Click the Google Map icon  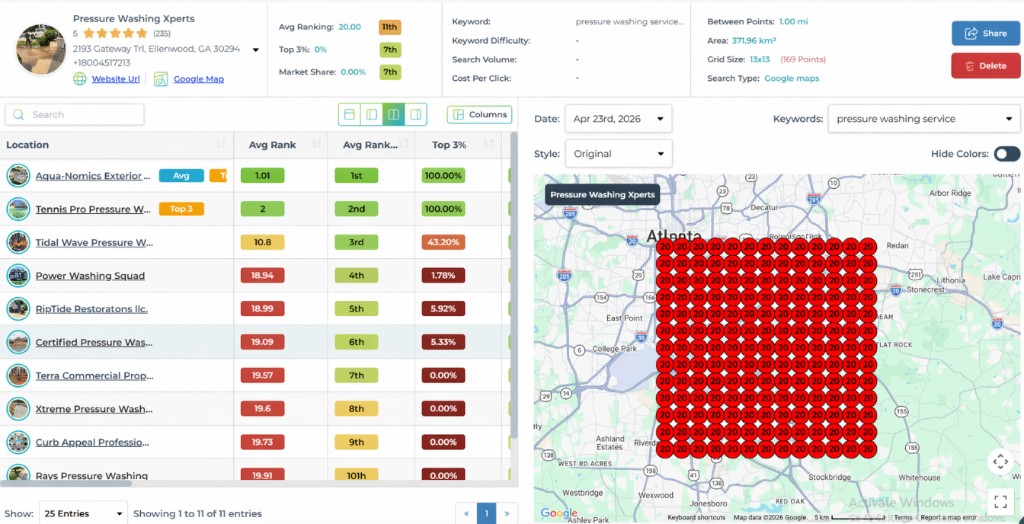160,79
